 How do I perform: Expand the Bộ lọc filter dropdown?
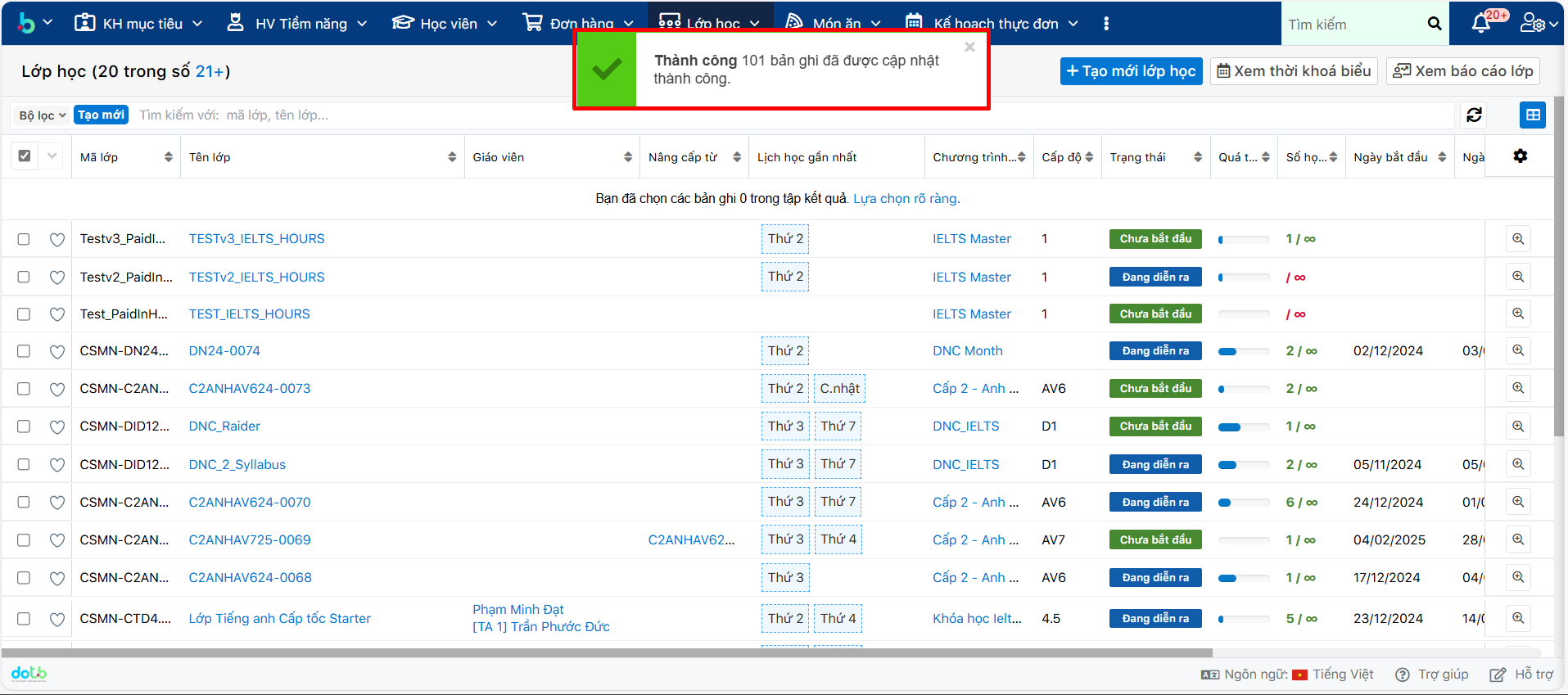click(x=43, y=115)
